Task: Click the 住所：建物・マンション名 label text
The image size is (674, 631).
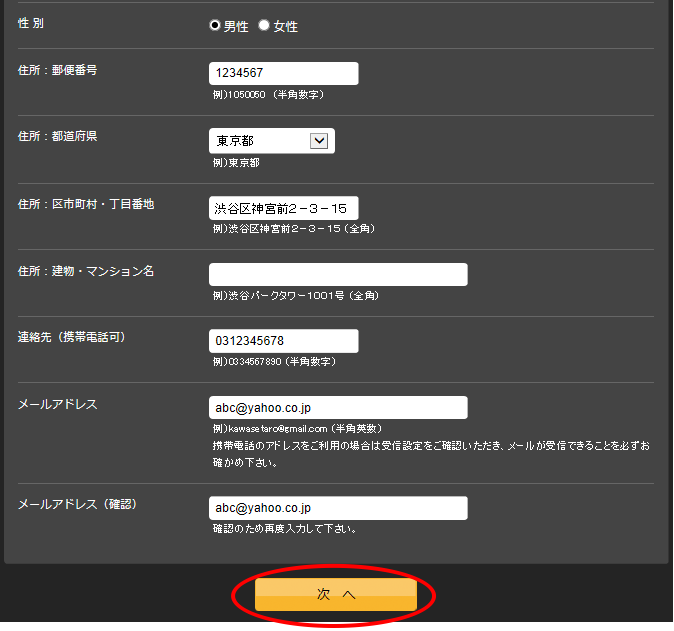Action: click(86, 271)
